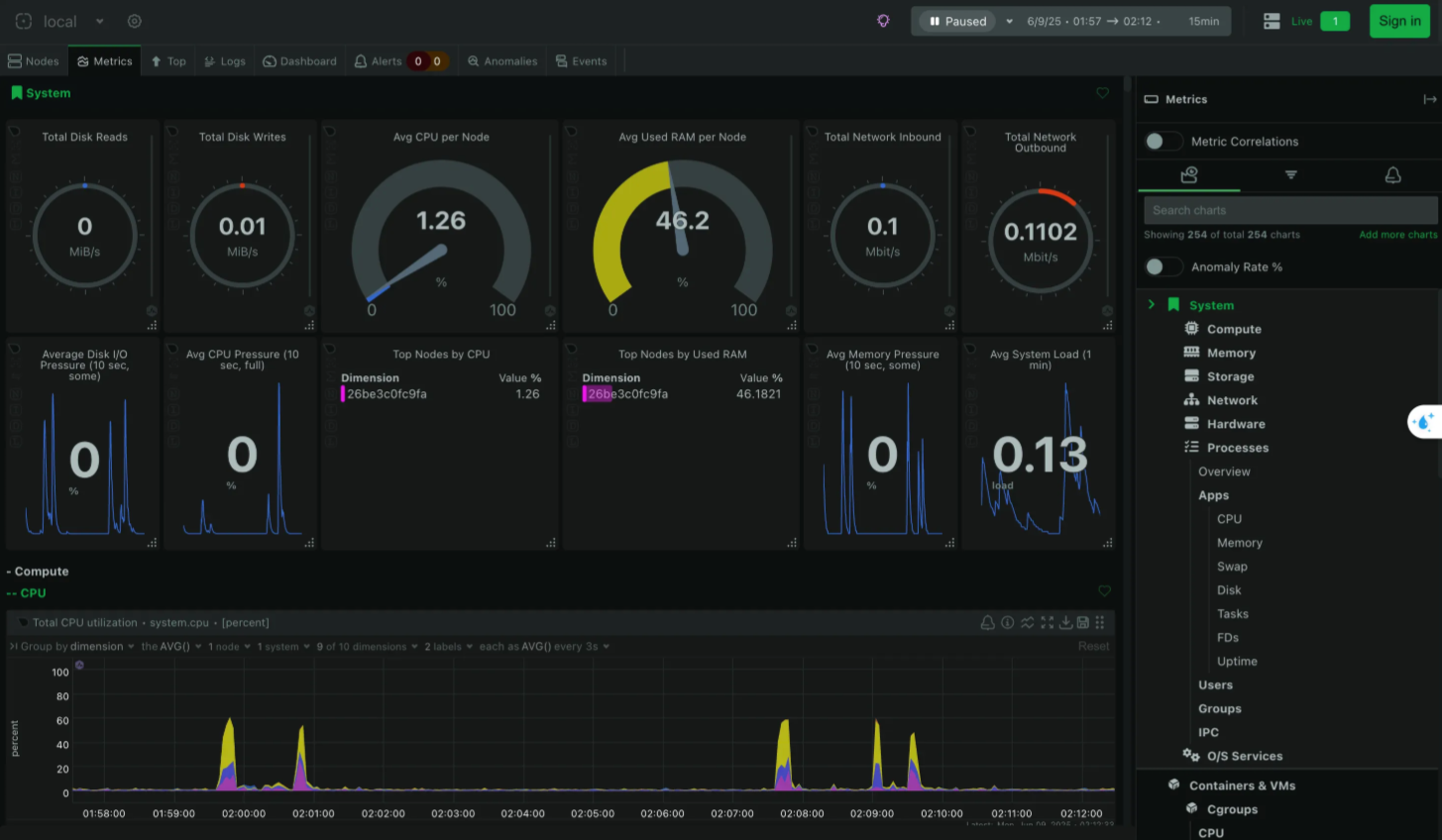1442x840 pixels.
Task: Click the Sign in button
Action: point(1399,21)
